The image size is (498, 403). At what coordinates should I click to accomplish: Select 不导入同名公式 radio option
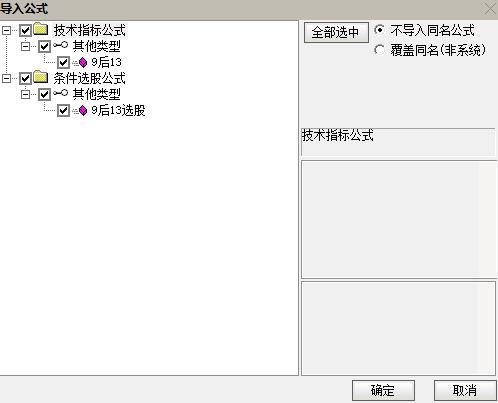(379, 30)
